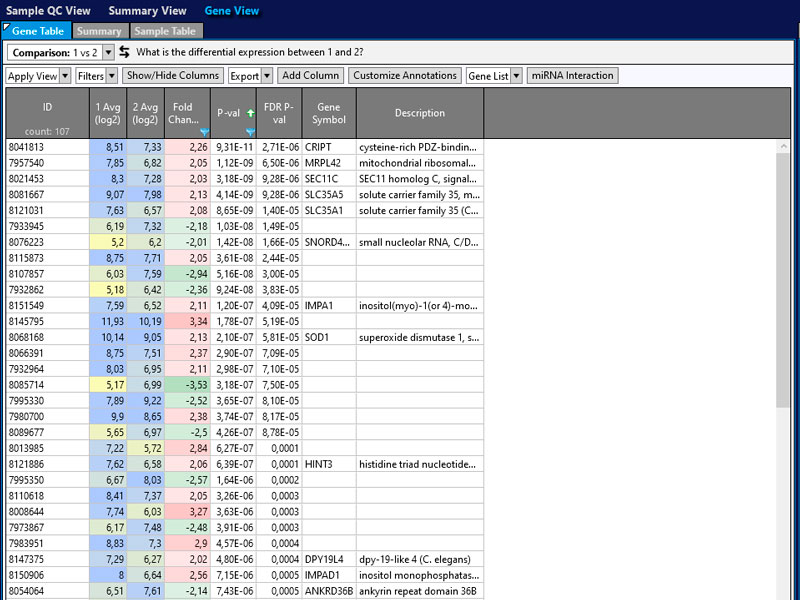Select fold change cell 3,34
The image size is (800, 600).
[188, 321]
